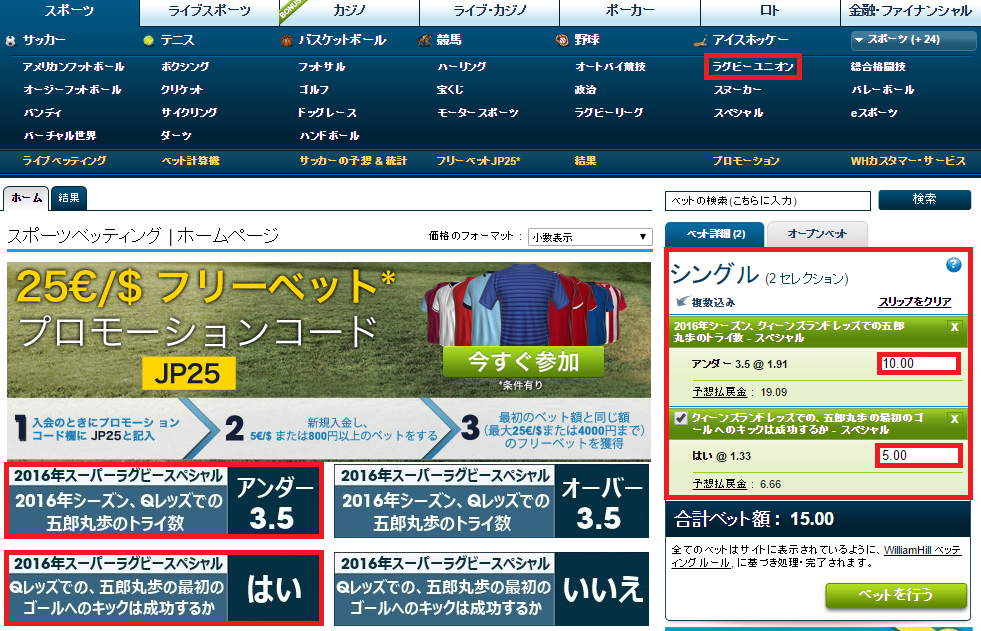
Task: Click the 競馬 horse racing icon
Action: click(425, 41)
